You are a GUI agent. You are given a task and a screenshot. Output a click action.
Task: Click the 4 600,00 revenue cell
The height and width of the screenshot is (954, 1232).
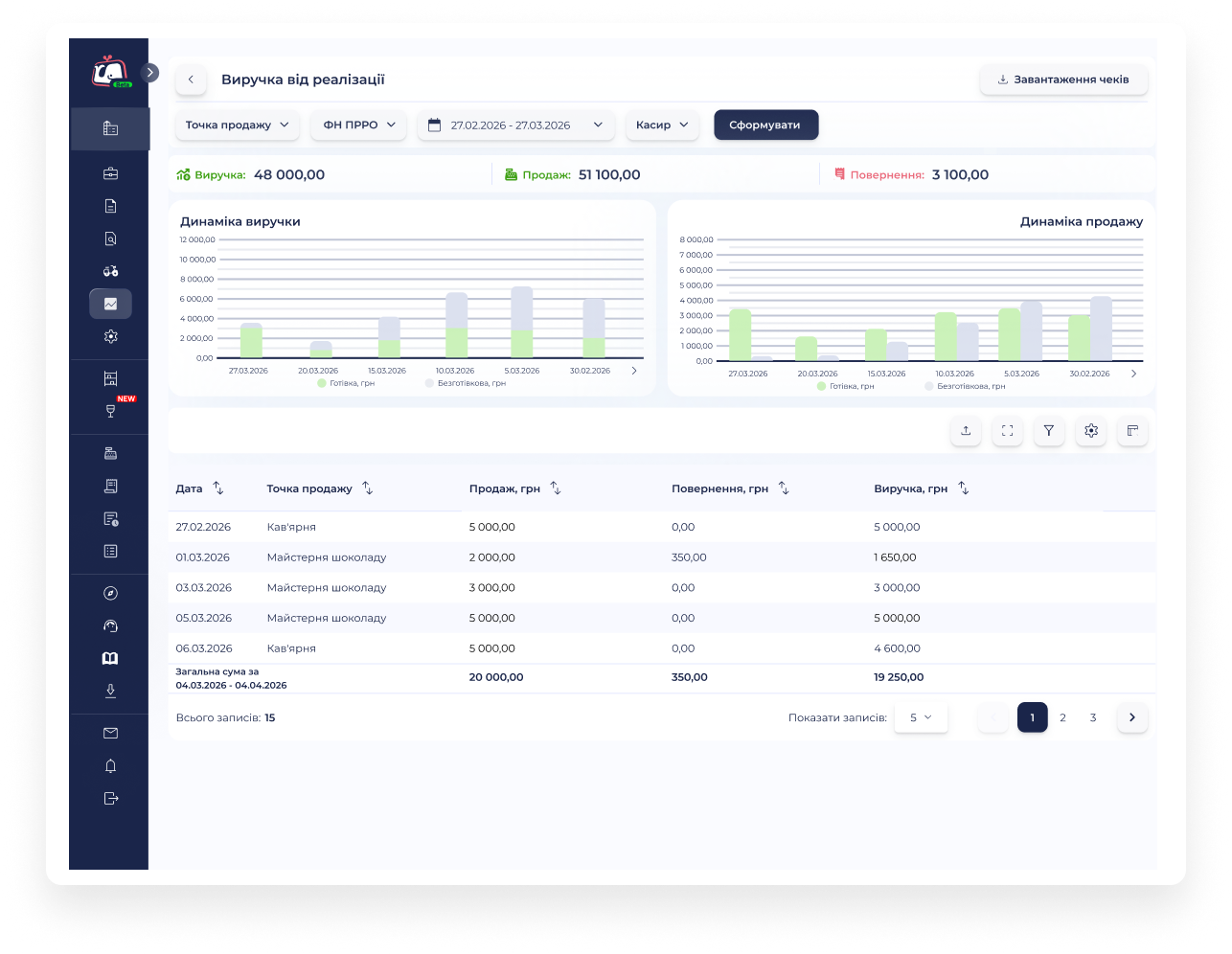pyautogui.click(x=897, y=648)
